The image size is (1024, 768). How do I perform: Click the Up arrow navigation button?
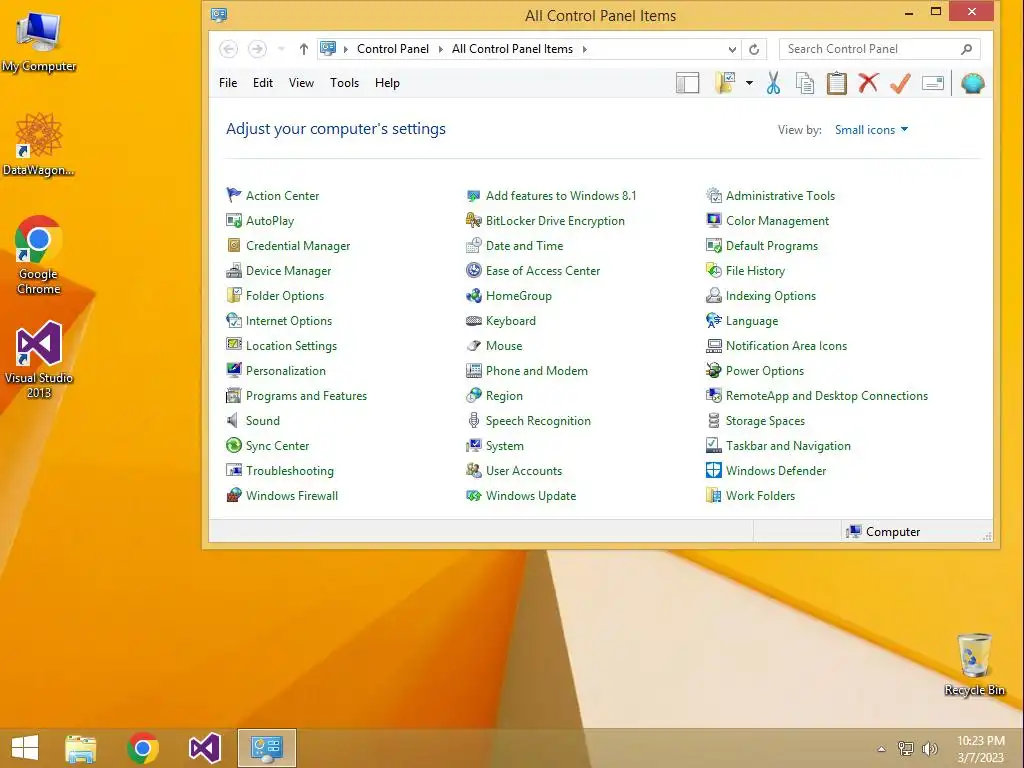click(x=304, y=49)
